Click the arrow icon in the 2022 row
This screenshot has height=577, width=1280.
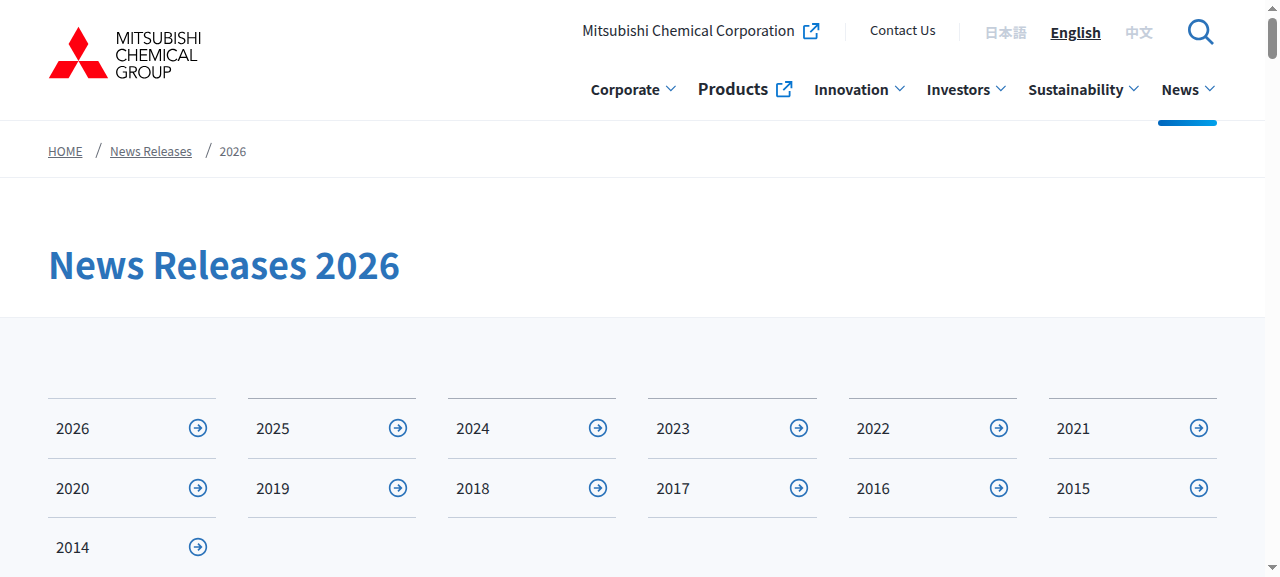click(999, 428)
